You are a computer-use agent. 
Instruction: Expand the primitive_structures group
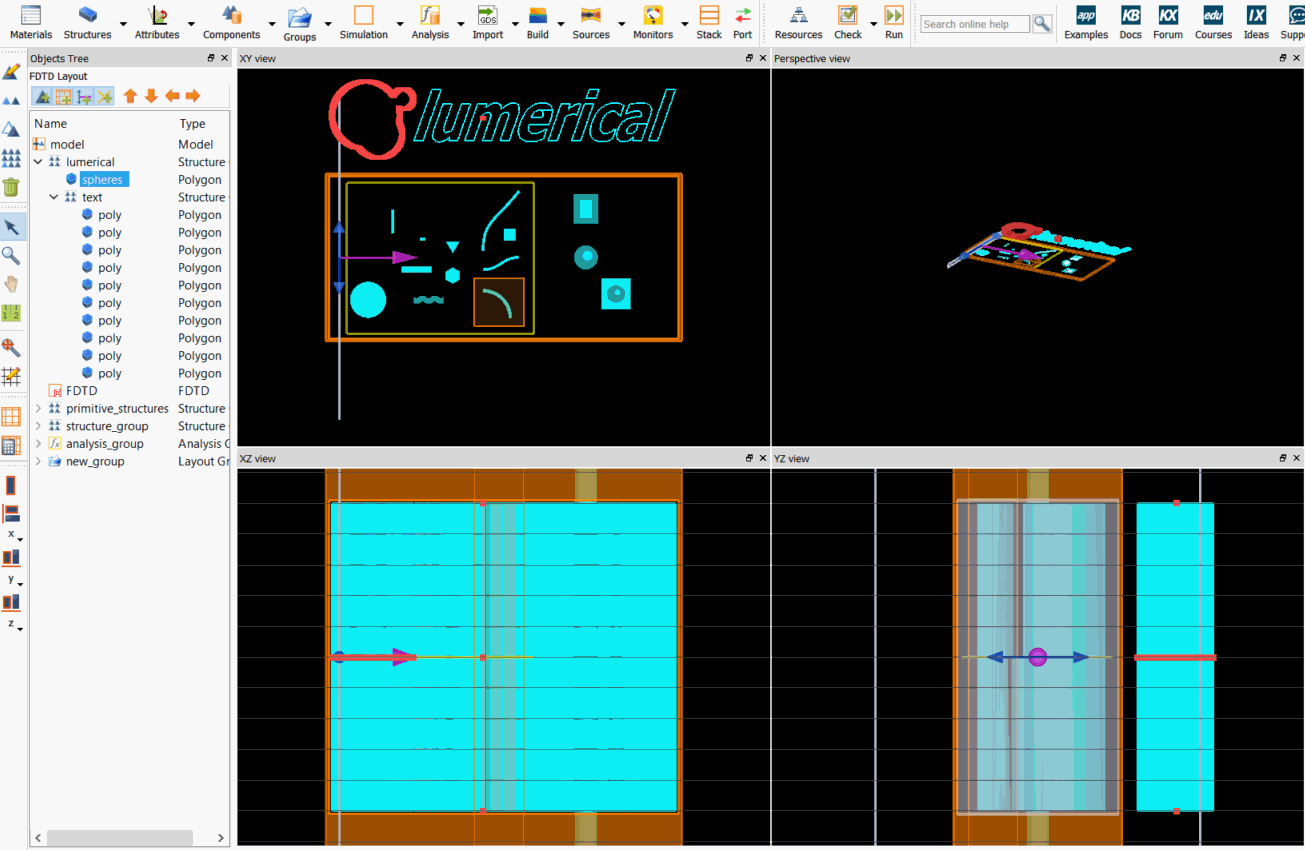[38, 408]
